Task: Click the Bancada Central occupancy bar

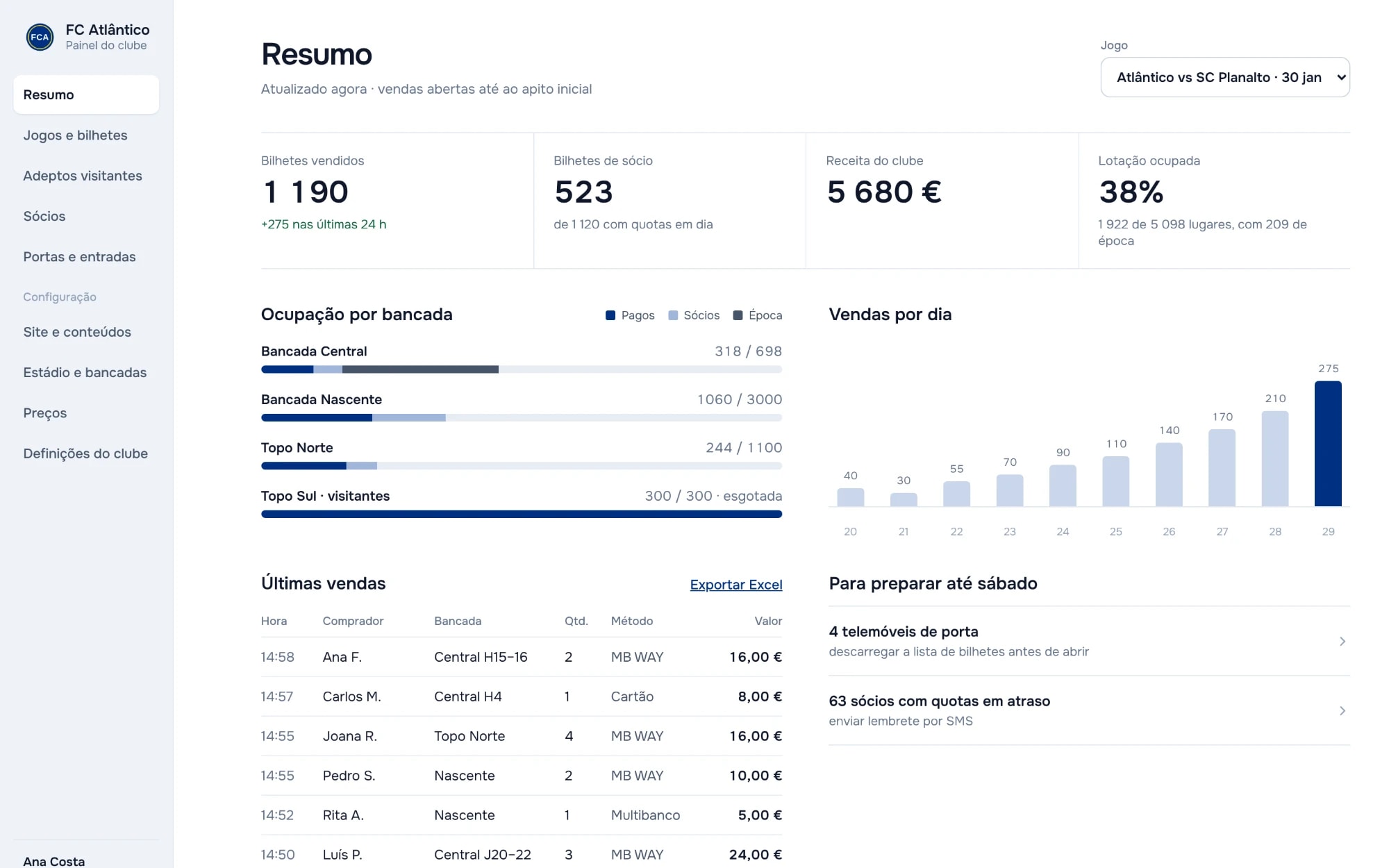Action: [522, 369]
